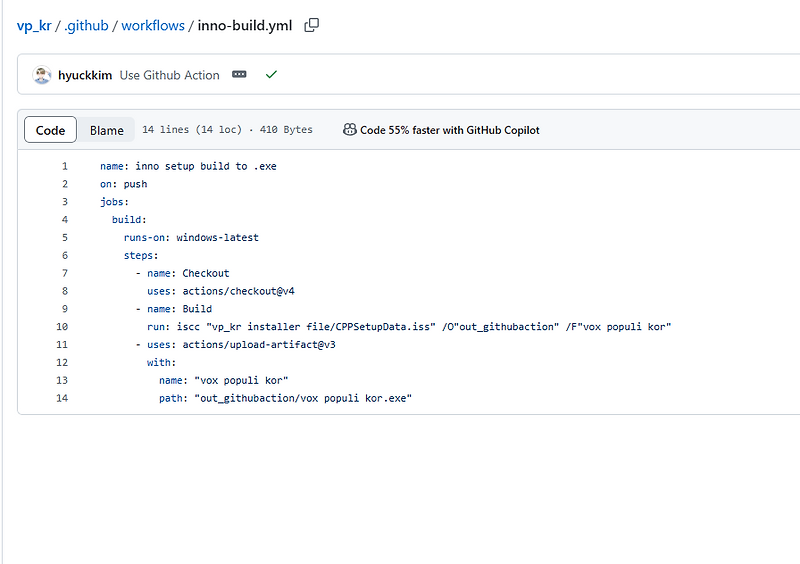Image resolution: width=800 pixels, height=564 pixels.
Task: Click the path 'vox populi kor.exe' line
Action: coord(285,399)
